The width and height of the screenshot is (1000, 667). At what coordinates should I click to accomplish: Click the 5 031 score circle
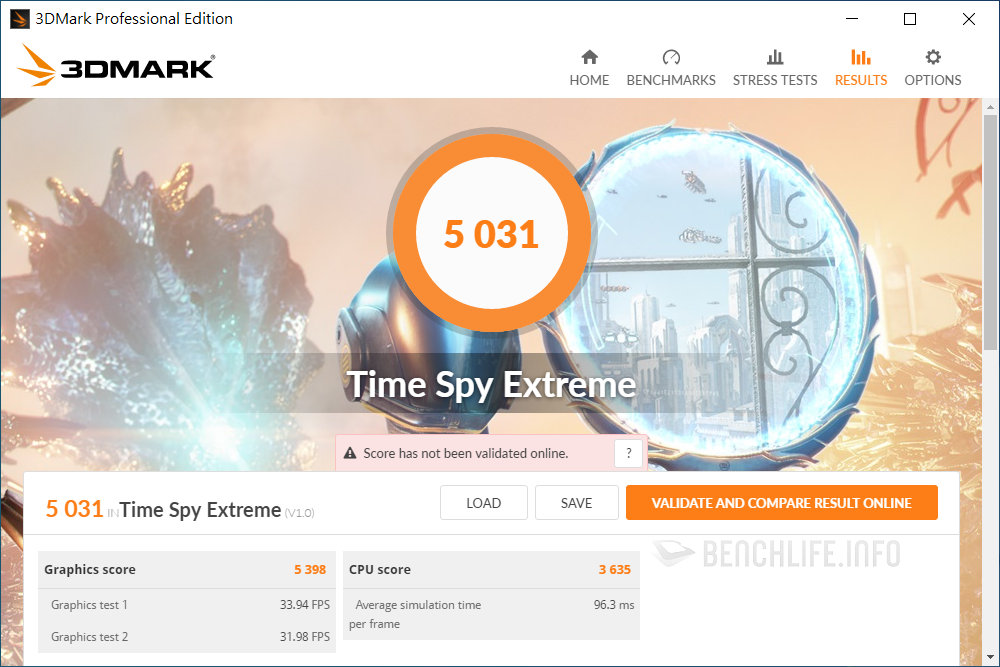coord(491,233)
